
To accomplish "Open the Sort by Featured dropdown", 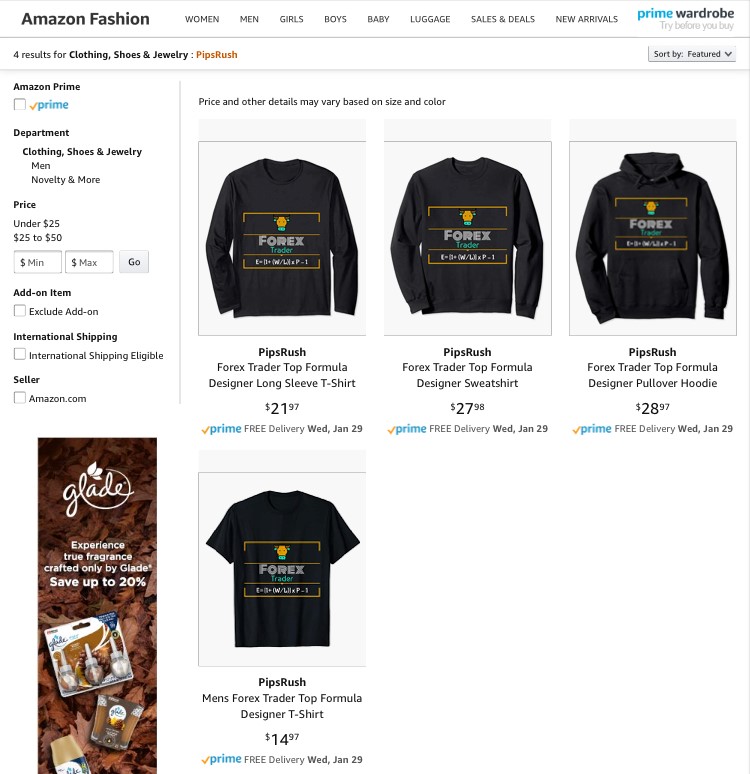I will coord(692,54).
